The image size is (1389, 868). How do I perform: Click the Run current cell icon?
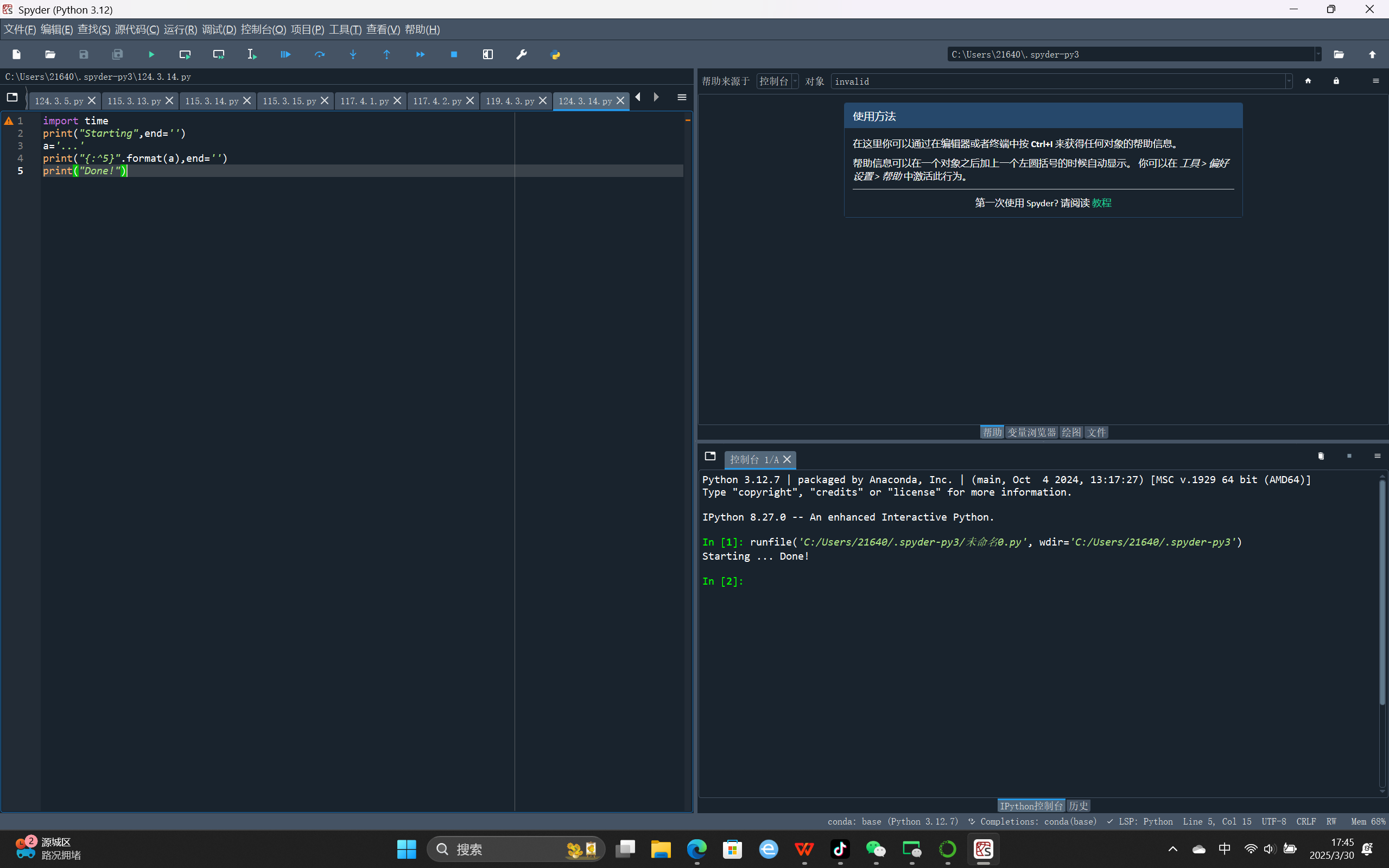coord(185,54)
